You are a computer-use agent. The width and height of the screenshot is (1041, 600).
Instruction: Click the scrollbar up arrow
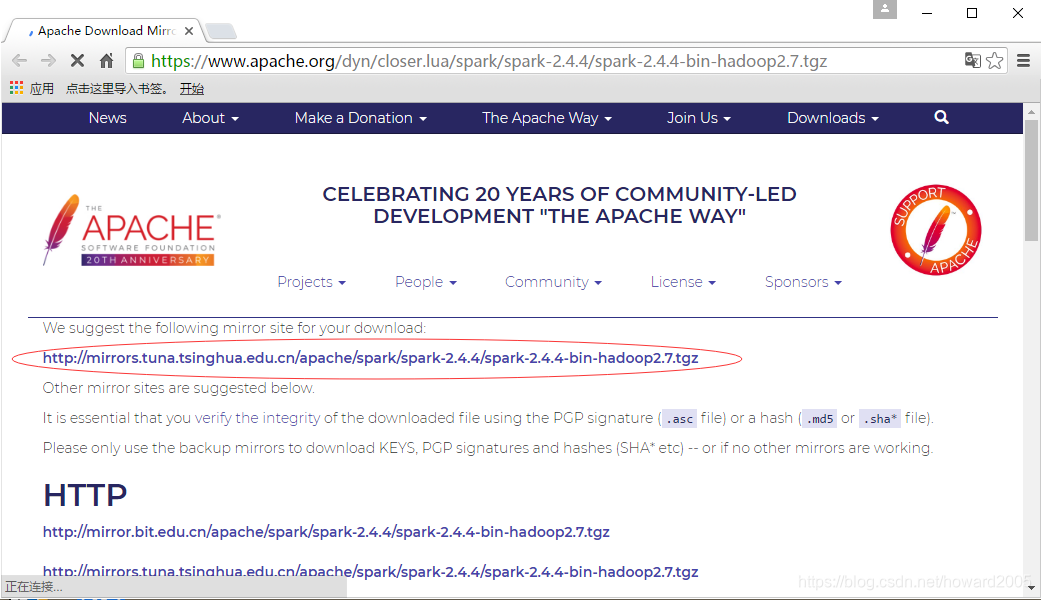pyautogui.click(x=1031, y=112)
